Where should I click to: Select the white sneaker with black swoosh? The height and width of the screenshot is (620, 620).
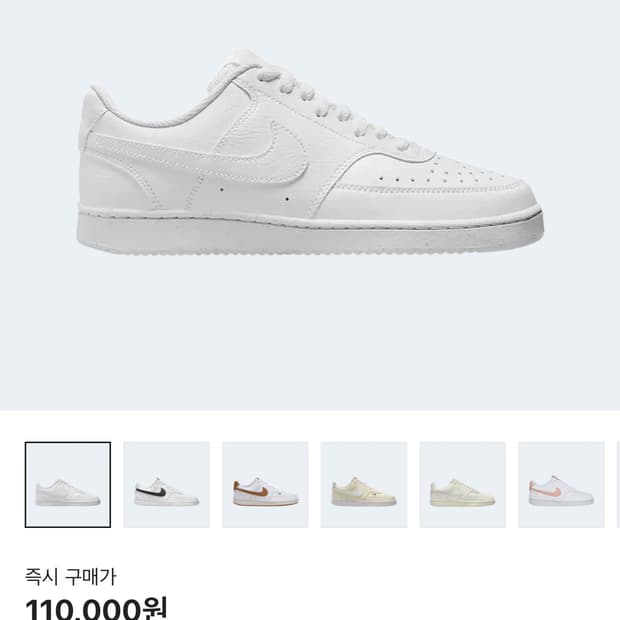coord(166,485)
